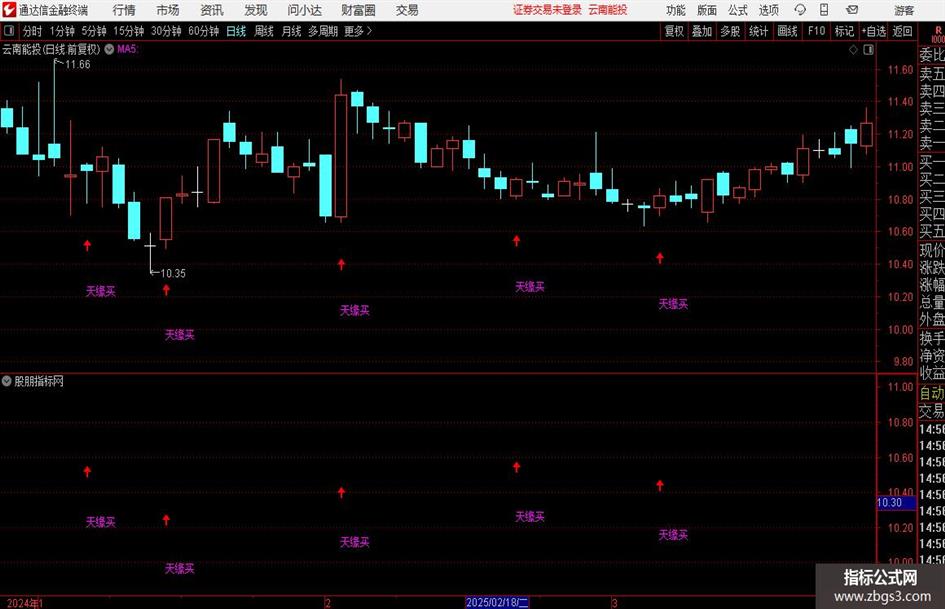The height and width of the screenshot is (609, 945).
Task: Click the customer service headset icon
Action: [x=800, y=10]
